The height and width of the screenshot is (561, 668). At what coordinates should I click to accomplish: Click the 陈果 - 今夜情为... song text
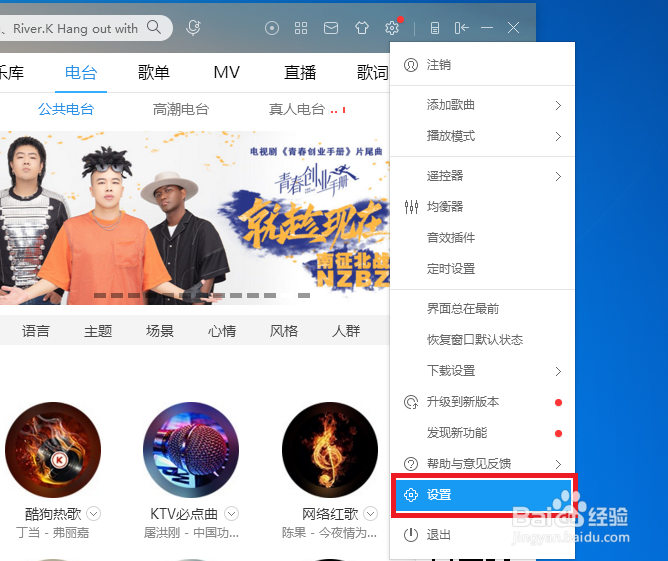[329, 533]
